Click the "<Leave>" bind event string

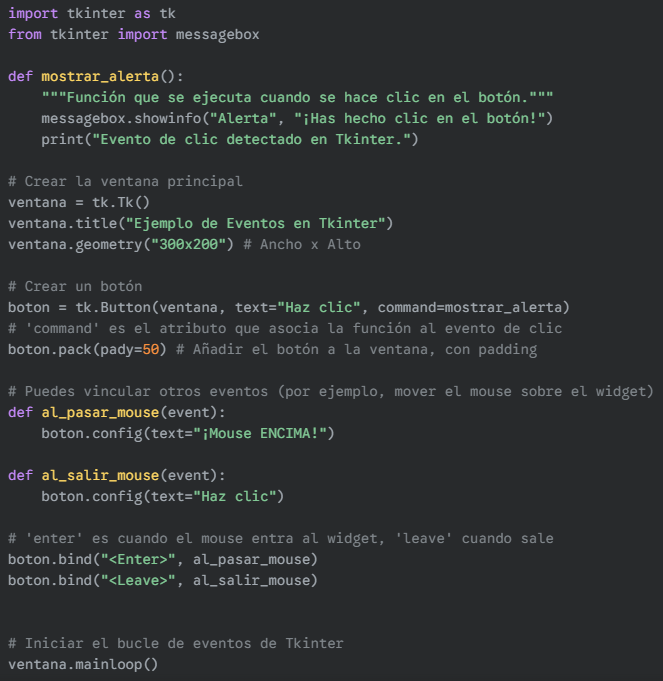(x=138, y=581)
